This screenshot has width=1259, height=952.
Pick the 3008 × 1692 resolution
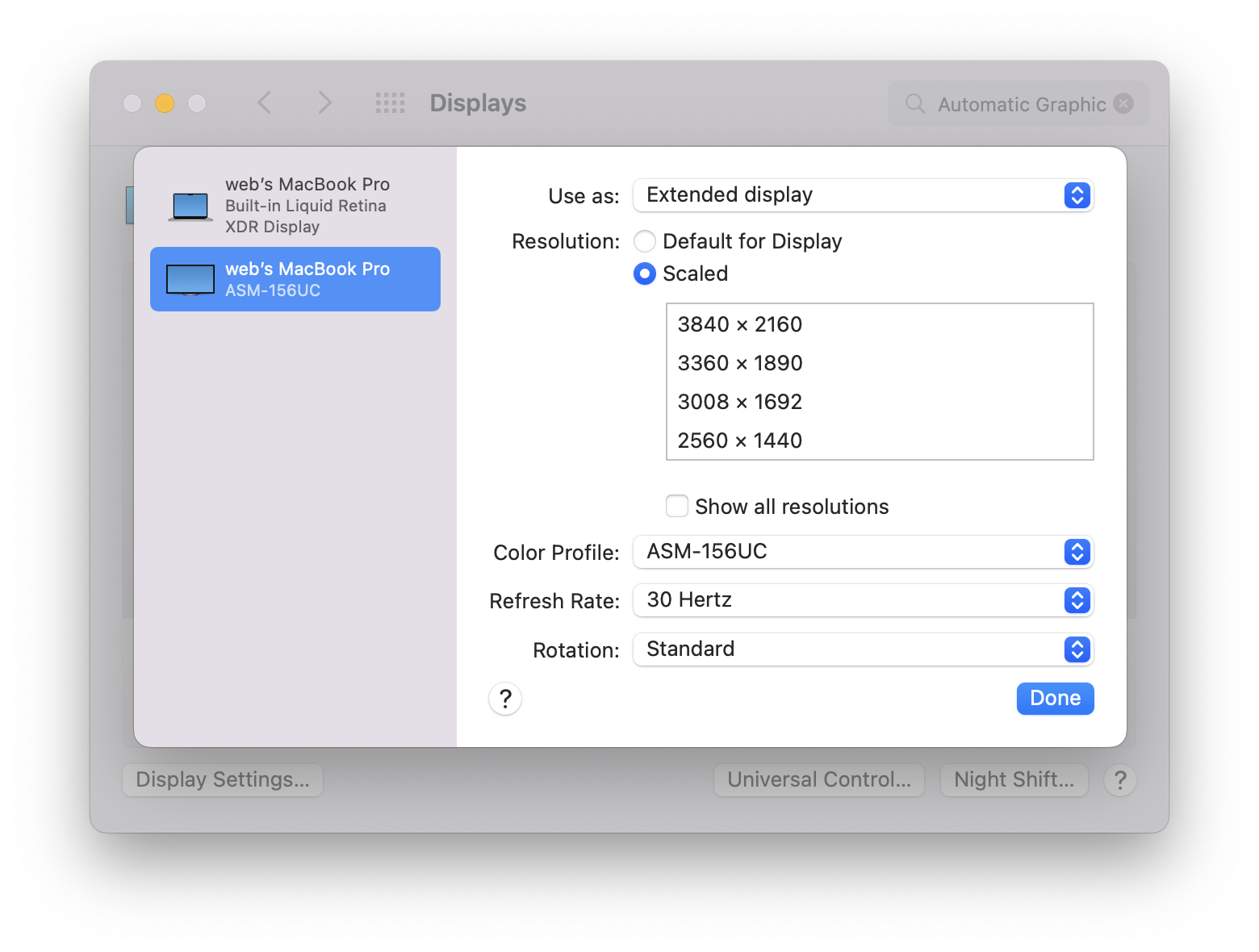pos(880,402)
